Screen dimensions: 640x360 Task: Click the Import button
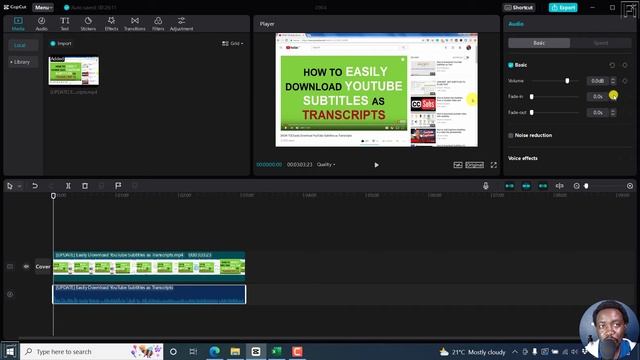[61, 43]
